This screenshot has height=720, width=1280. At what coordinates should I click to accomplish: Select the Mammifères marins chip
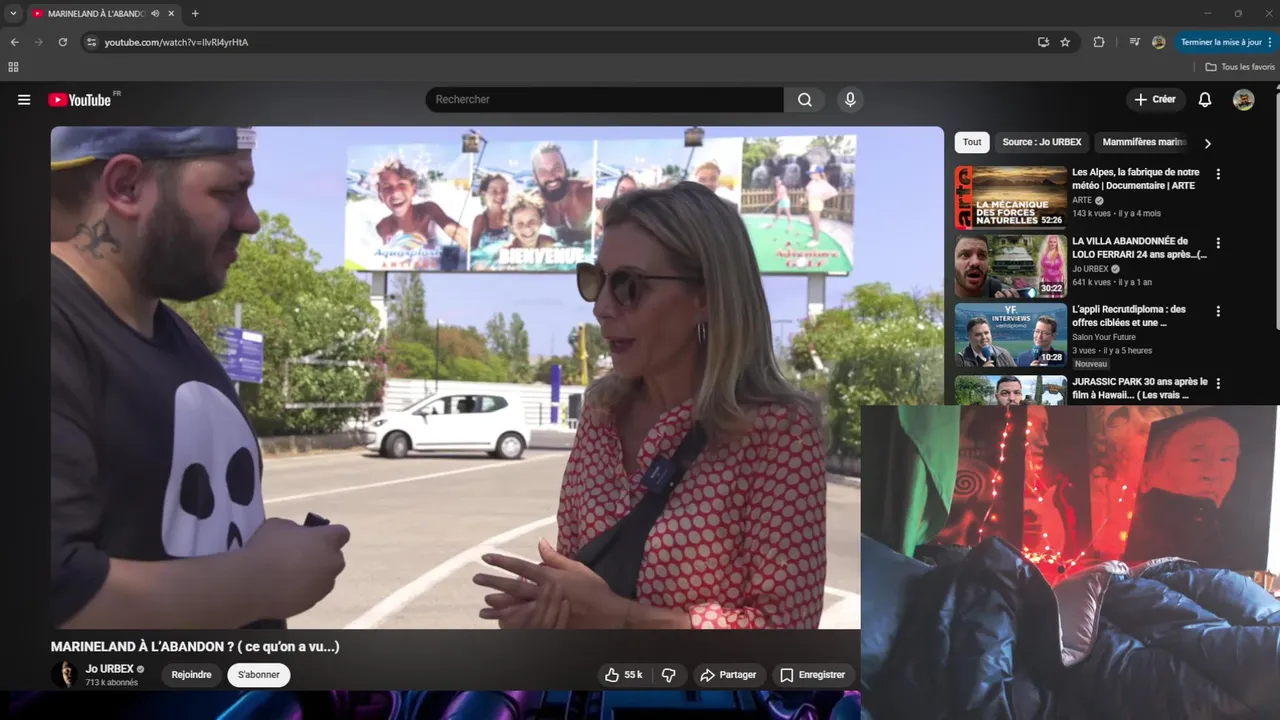1144,142
